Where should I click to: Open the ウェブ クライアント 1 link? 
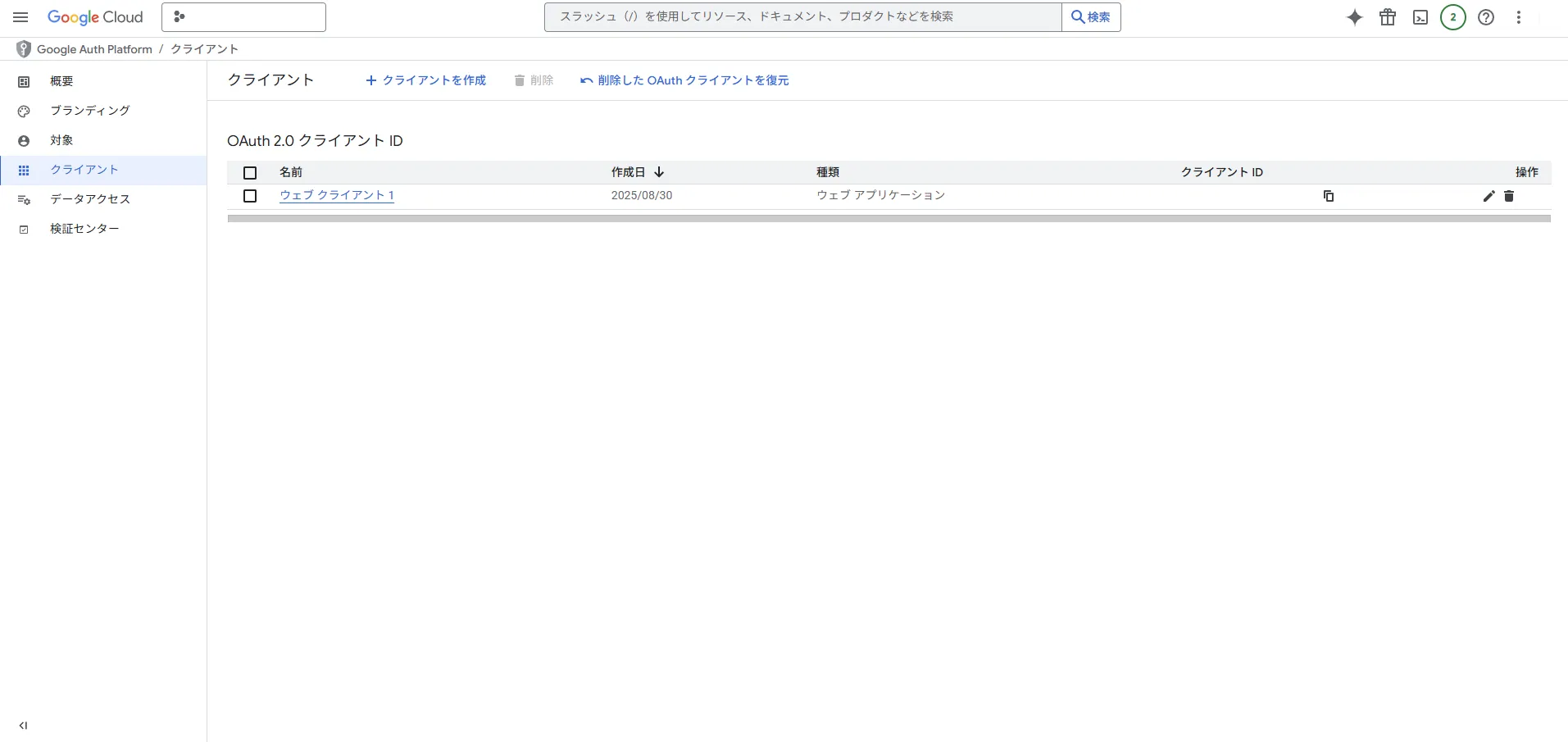tap(337, 195)
